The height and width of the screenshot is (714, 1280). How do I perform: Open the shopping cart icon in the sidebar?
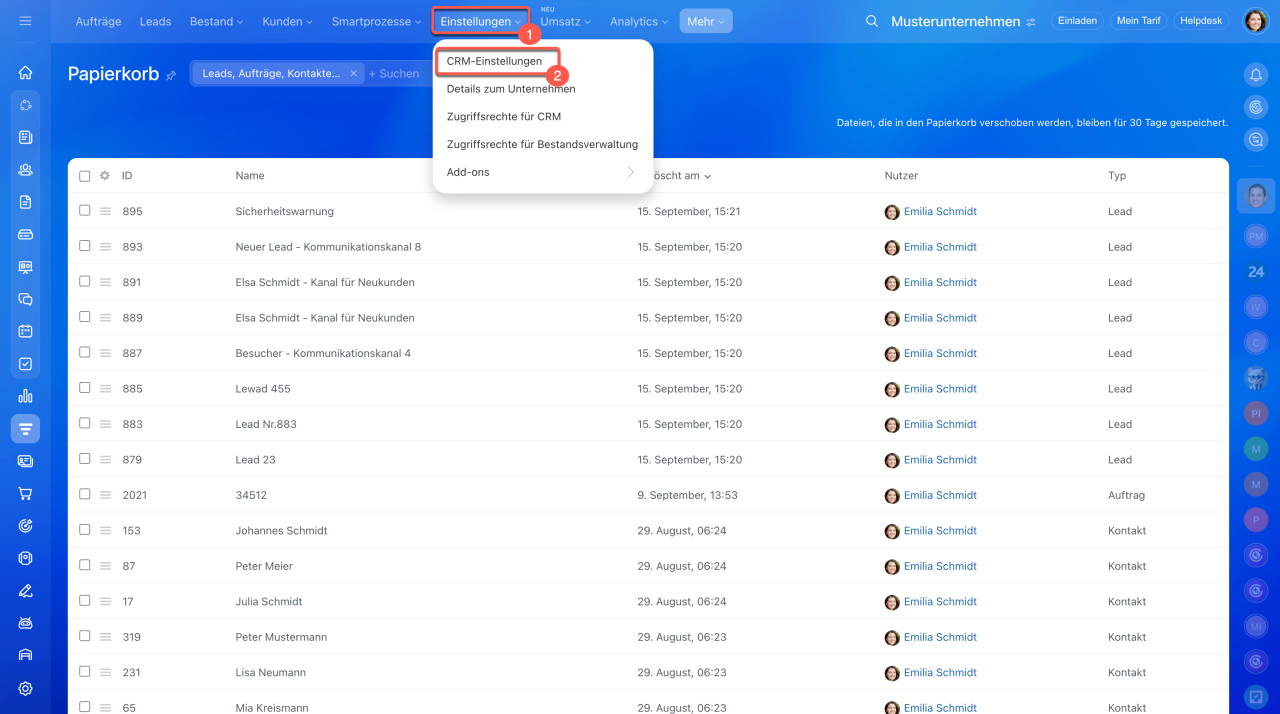26,493
